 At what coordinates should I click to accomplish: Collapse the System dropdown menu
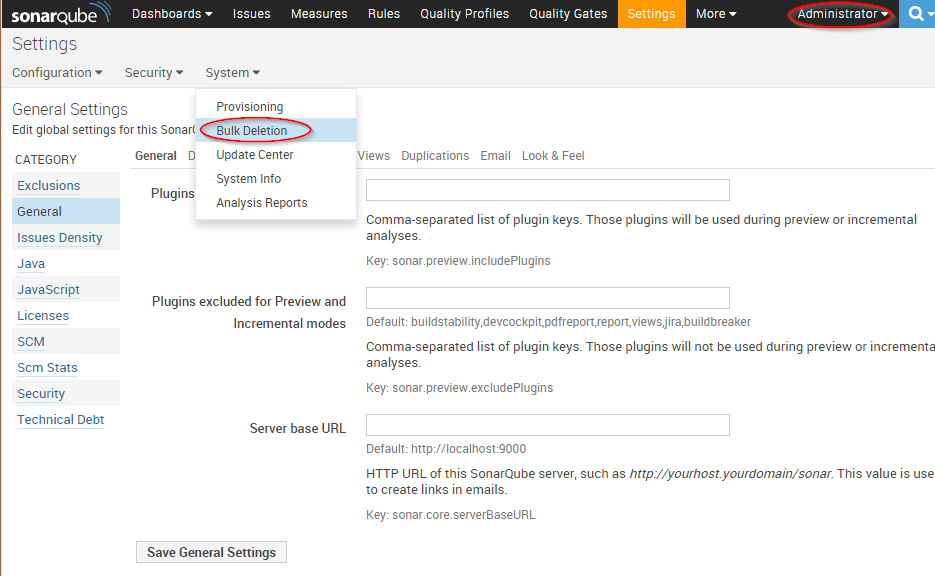[233, 73]
